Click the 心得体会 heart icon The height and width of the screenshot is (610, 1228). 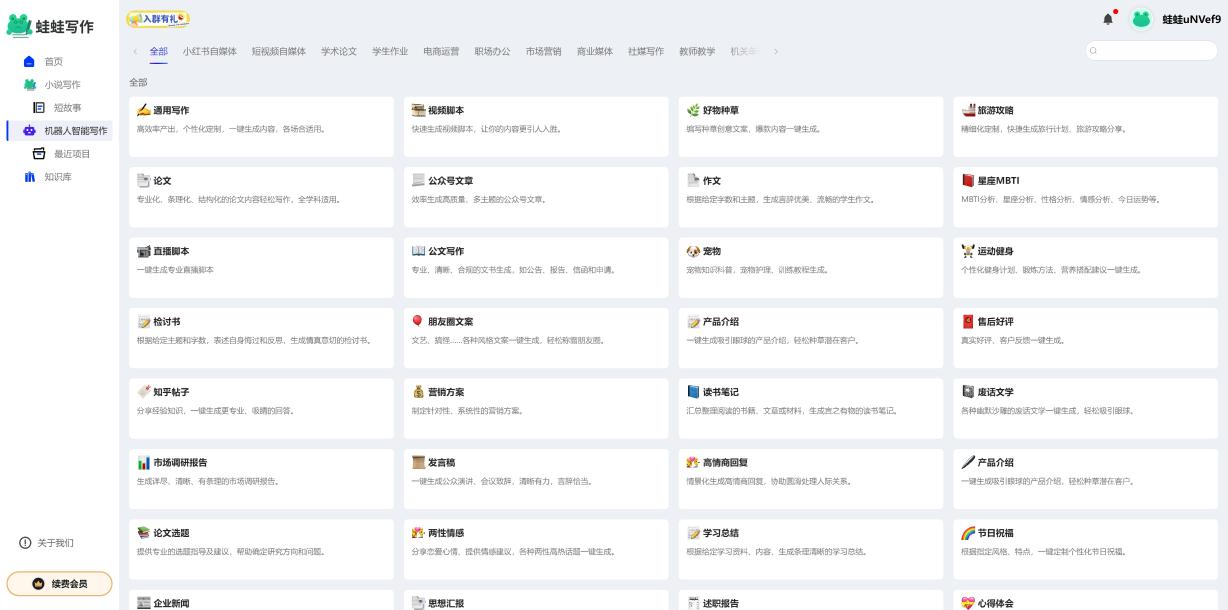pyautogui.click(x=968, y=603)
